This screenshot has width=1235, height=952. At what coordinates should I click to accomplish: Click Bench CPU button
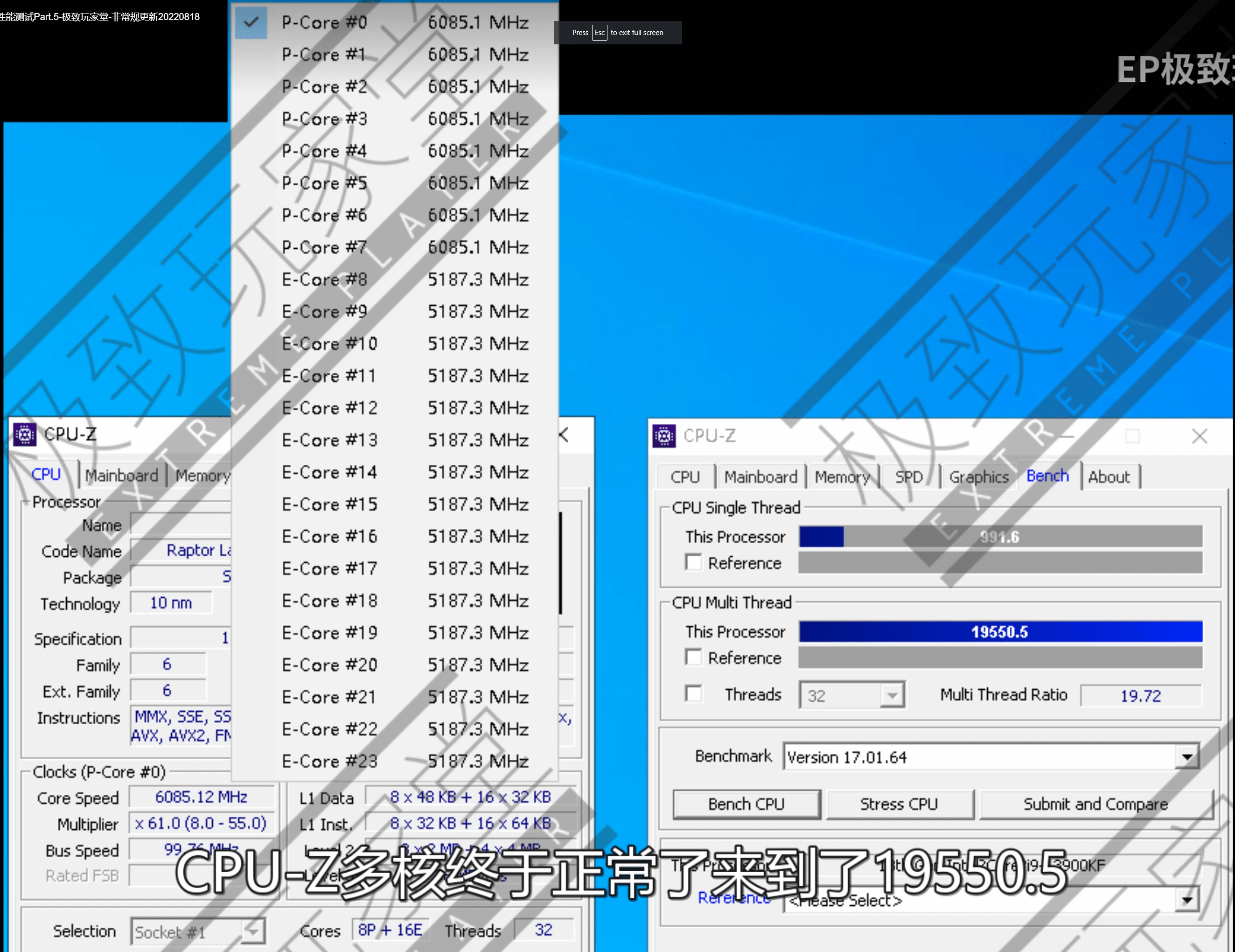tap(746, 804)
